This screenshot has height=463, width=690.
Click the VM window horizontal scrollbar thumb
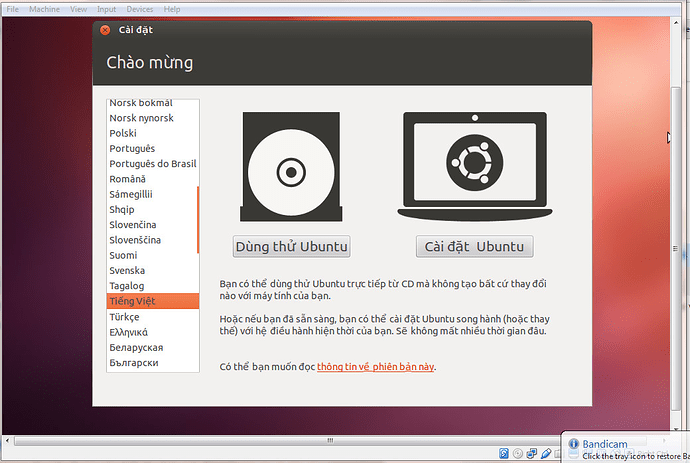coord(330,440)
